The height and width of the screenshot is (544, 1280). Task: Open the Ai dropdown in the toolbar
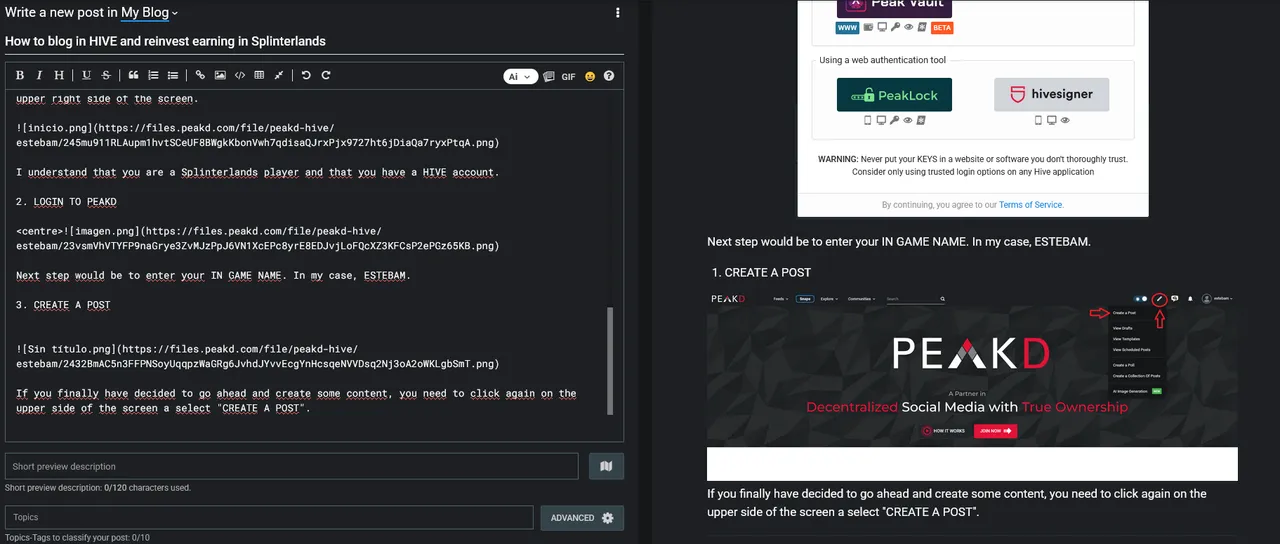pos(521,76)
